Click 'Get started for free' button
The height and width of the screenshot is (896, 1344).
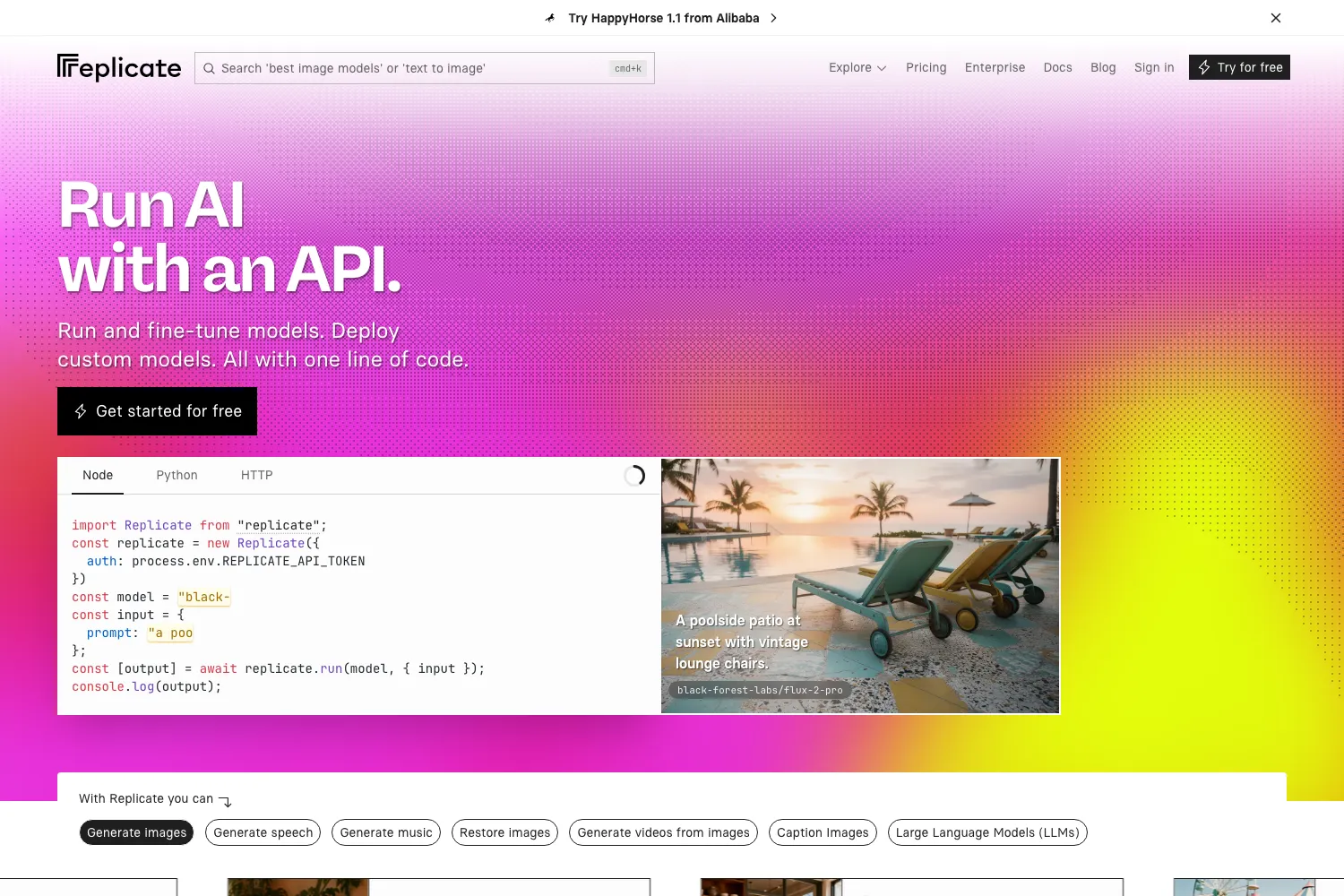coord(157,411)
